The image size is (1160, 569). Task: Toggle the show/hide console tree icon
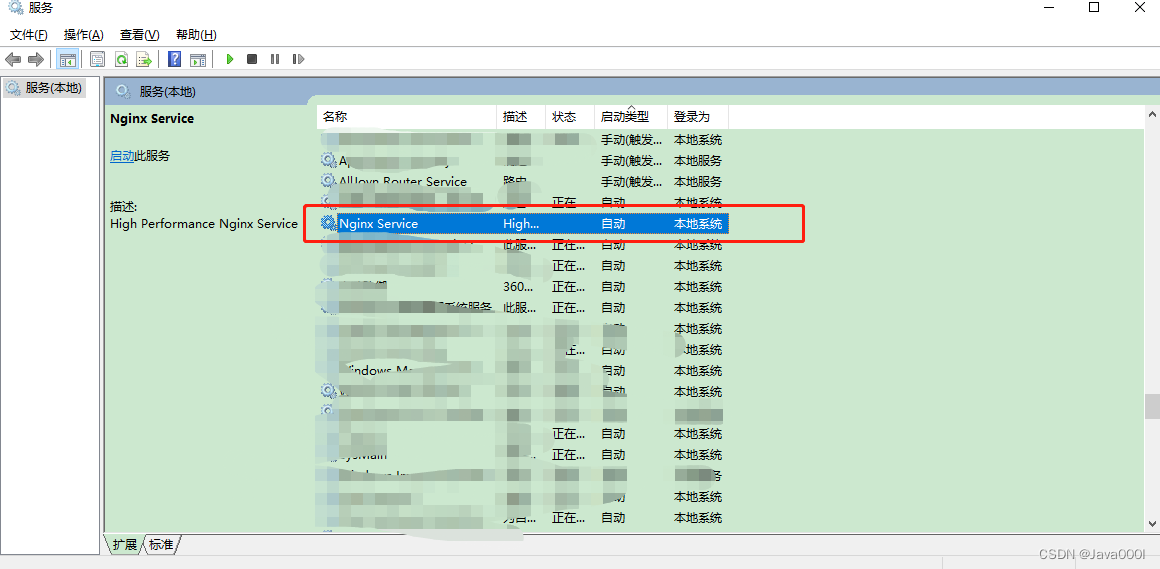[67, 59]
